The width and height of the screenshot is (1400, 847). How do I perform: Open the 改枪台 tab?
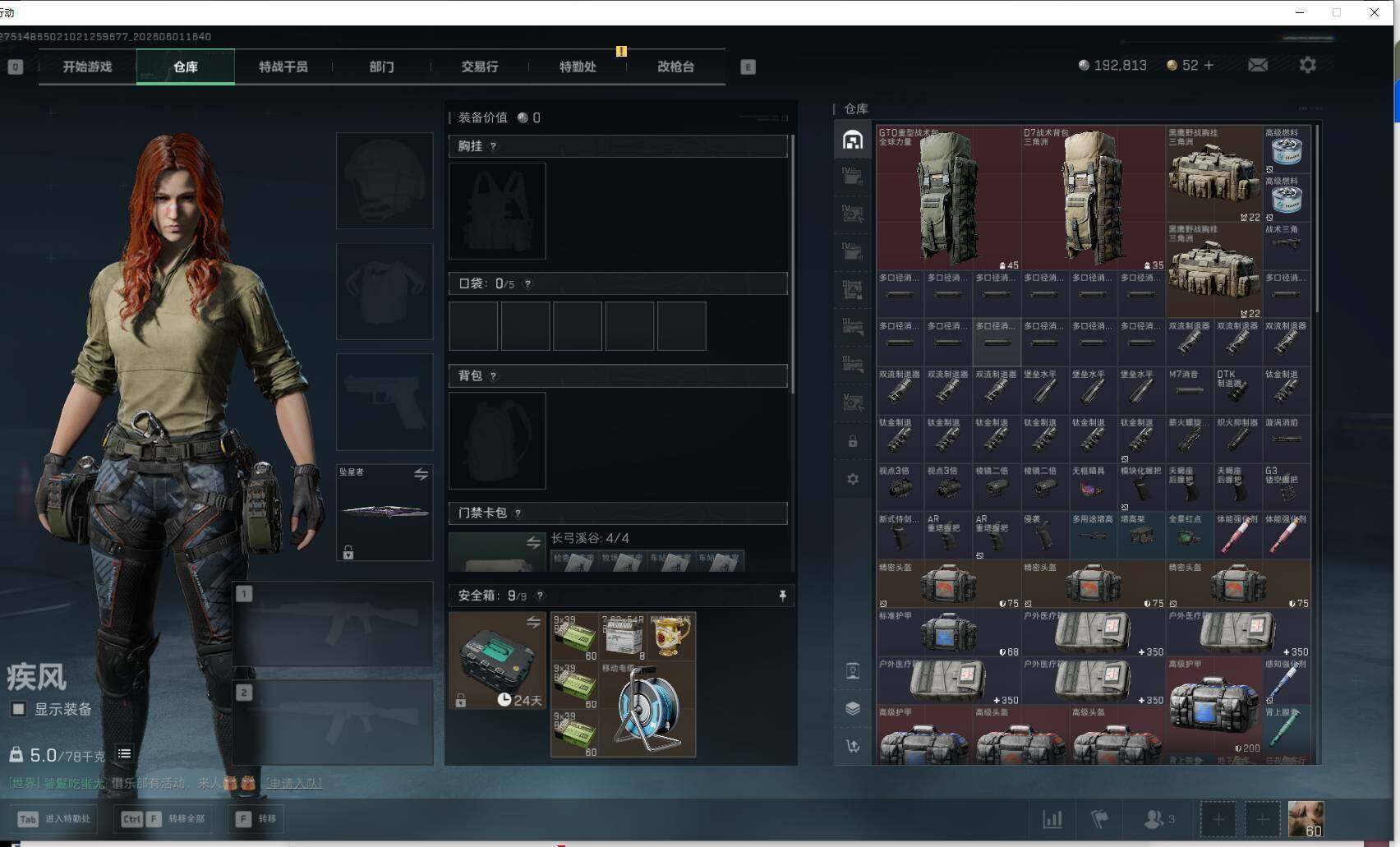click(x=675, y=67)
